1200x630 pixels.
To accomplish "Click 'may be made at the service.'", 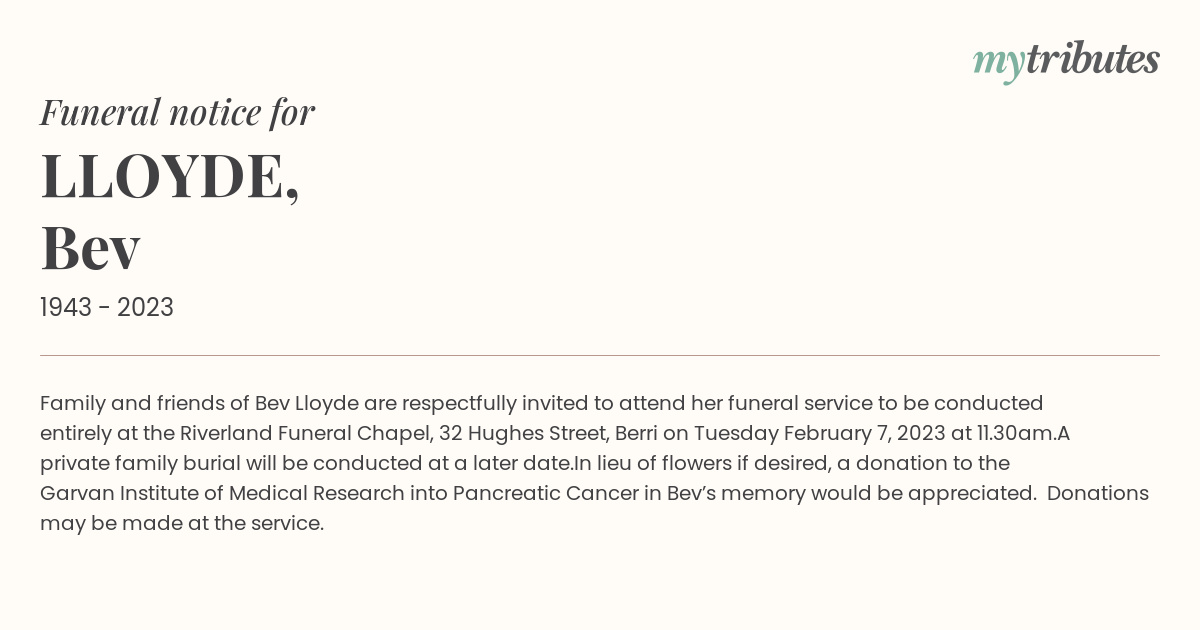I will coord(182,524).
